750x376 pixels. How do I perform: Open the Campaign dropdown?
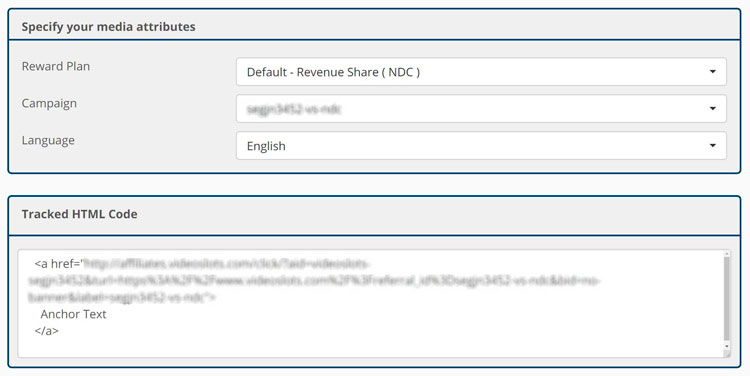pos(481,109)
